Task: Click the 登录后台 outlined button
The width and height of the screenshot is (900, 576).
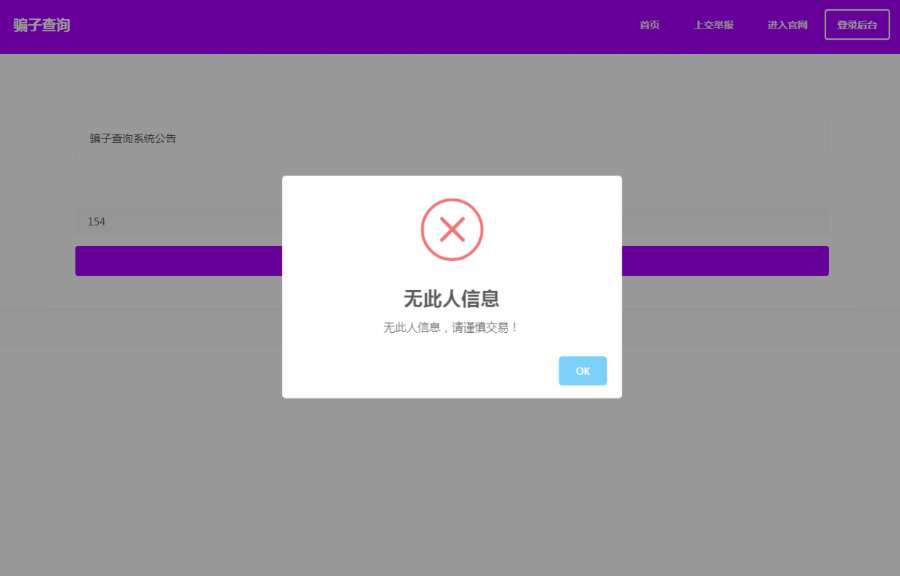Action: click(857, 25)
